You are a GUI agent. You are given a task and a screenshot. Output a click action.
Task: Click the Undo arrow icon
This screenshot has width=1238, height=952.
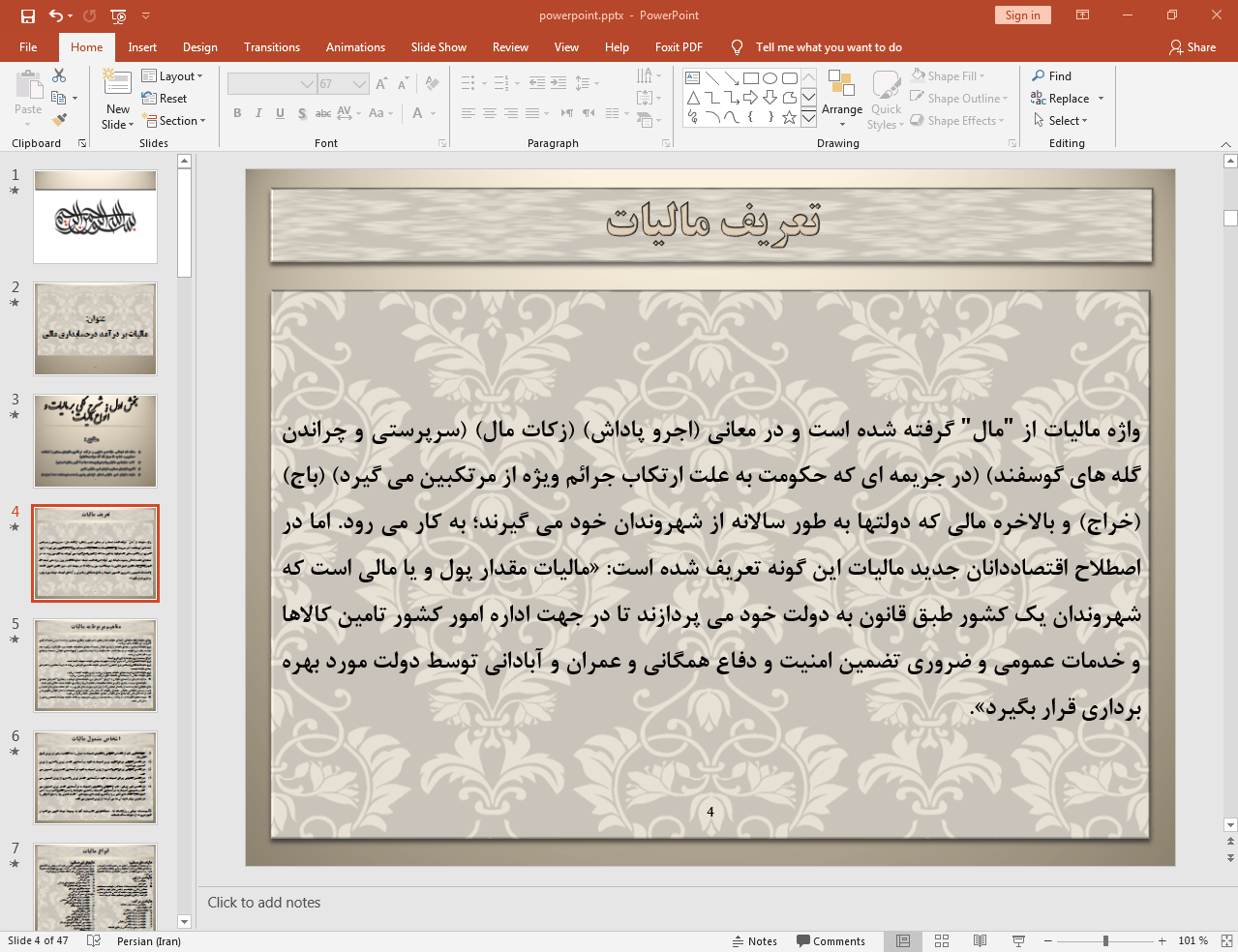pyautogui.click(x=56, y=15)
